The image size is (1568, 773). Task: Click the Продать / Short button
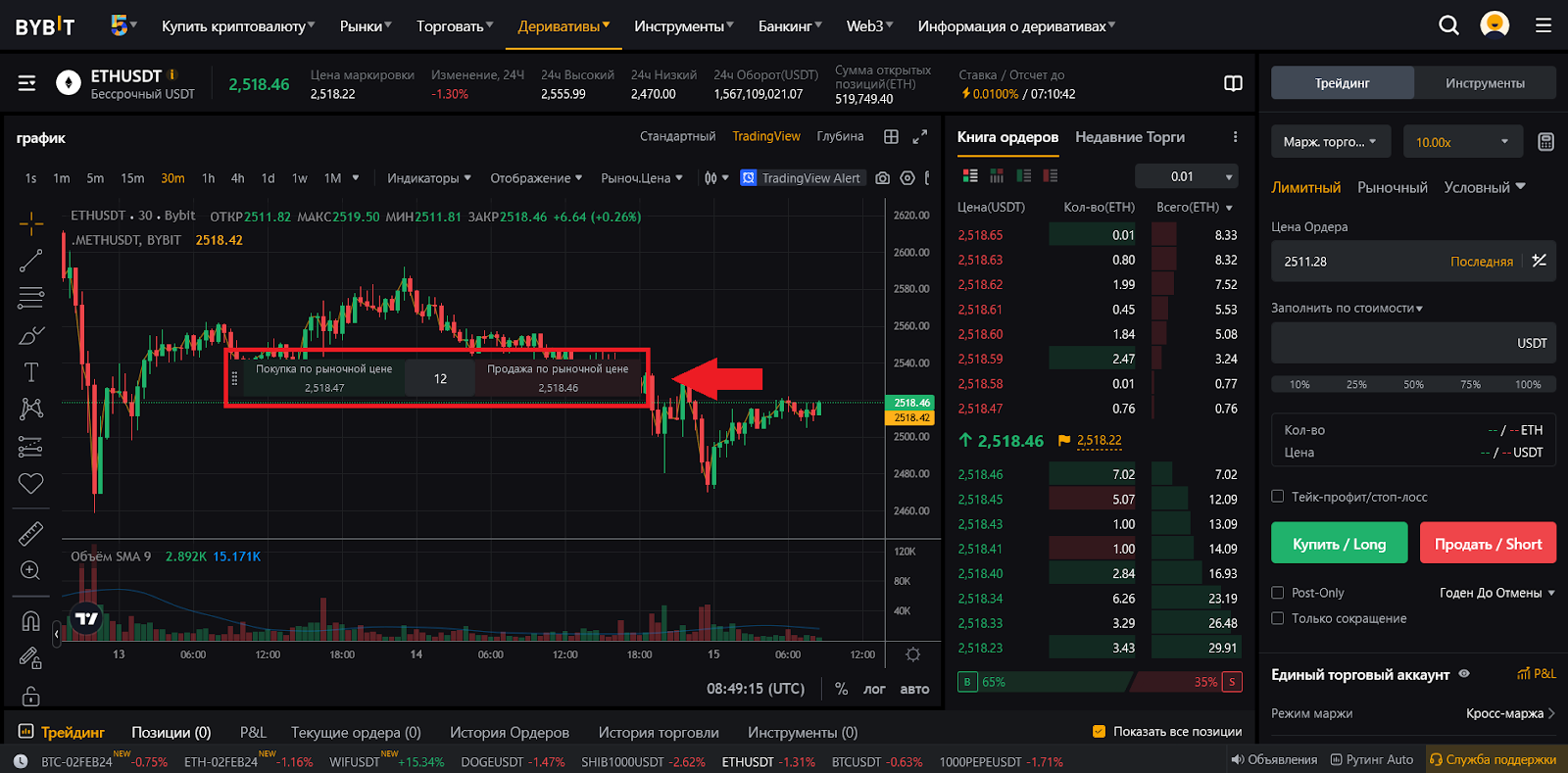(1488, 544)
